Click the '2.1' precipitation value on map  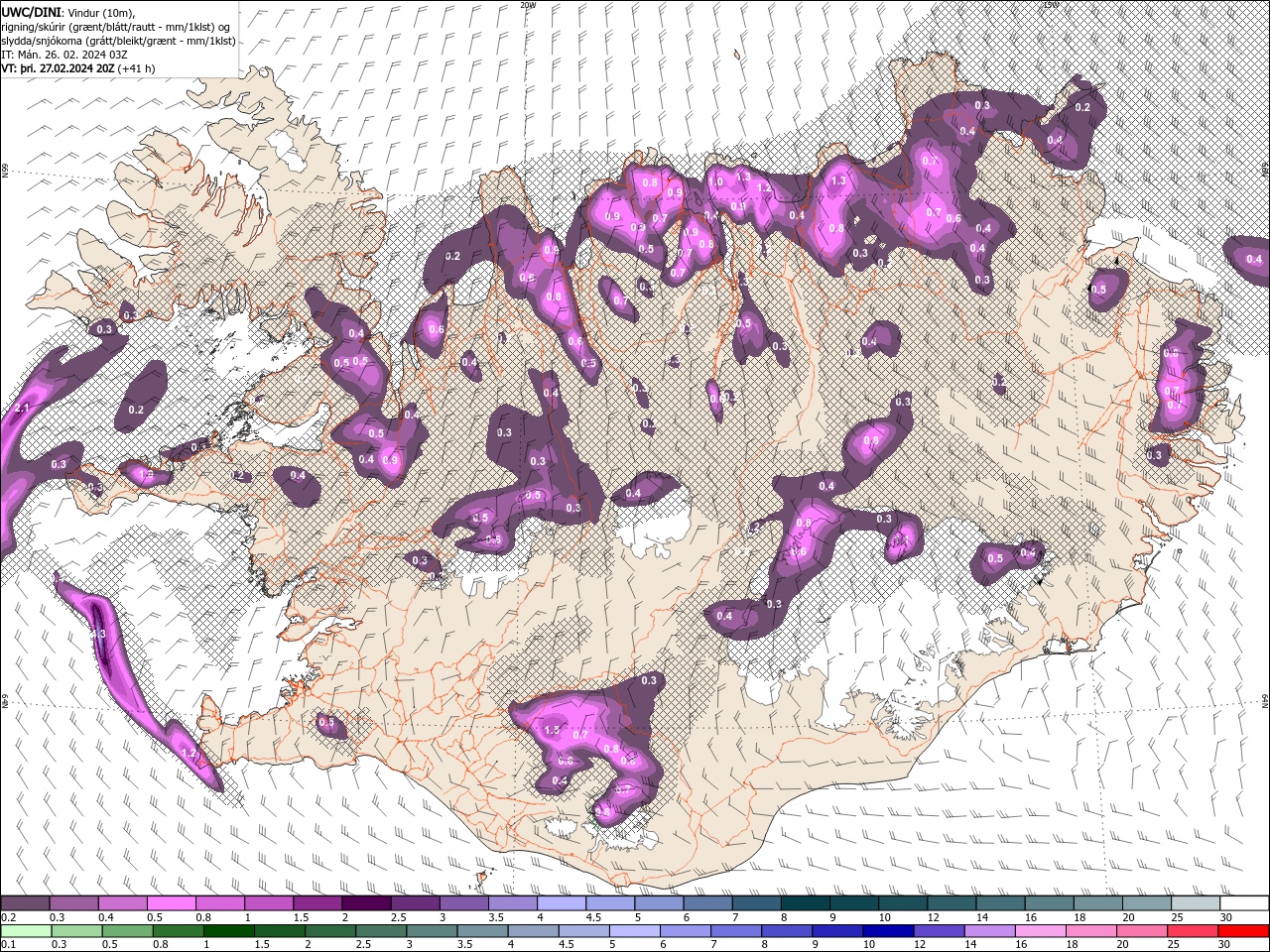point(22,408)
